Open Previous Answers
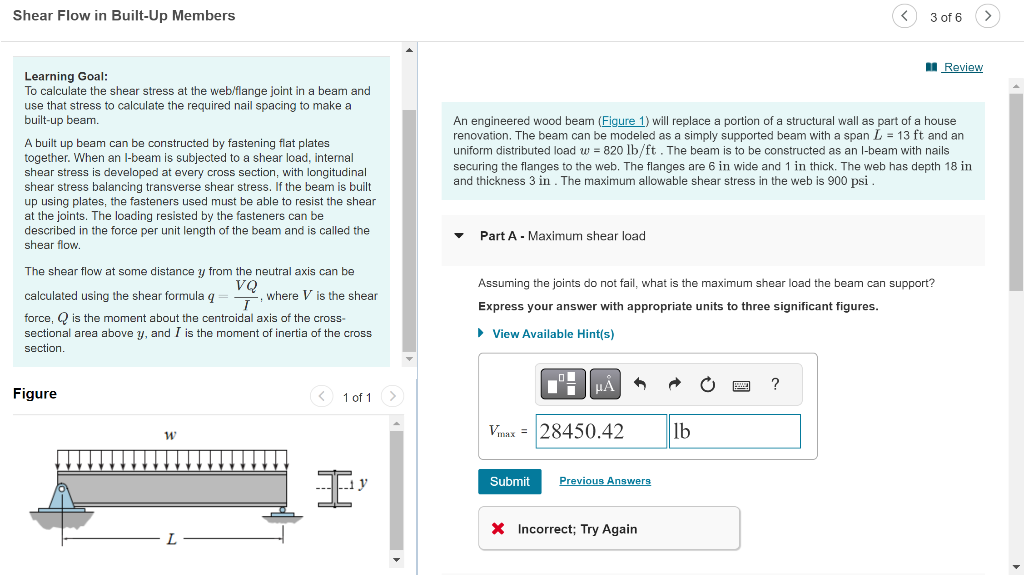 coord(604,481)
